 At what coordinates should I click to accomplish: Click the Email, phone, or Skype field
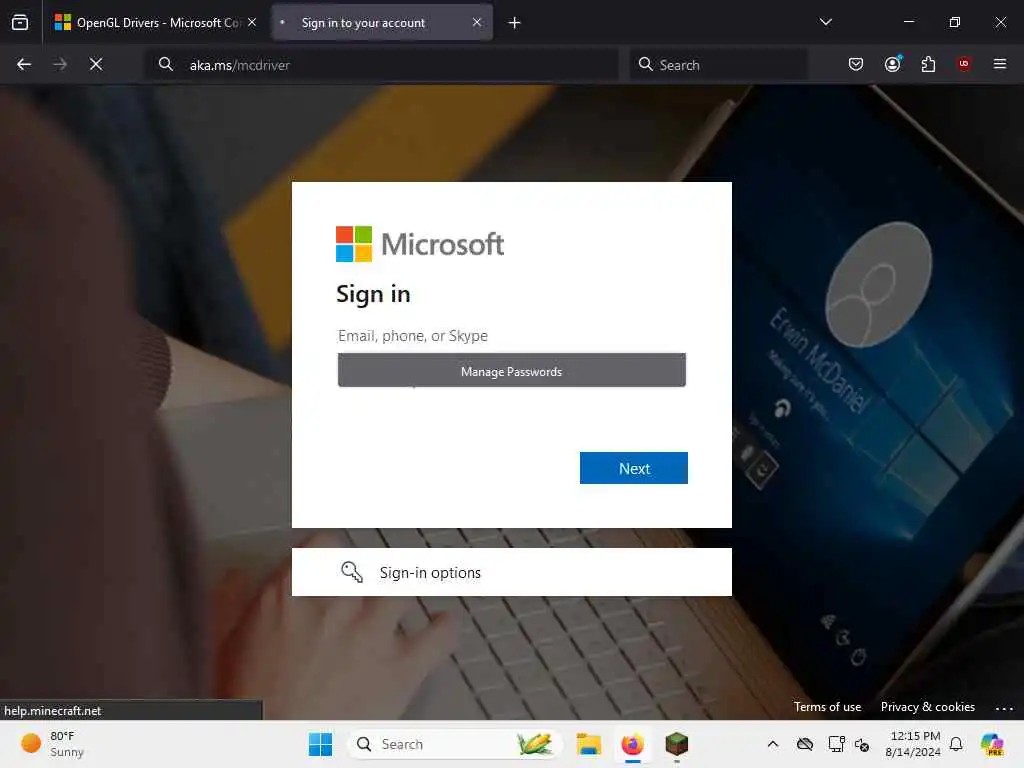click(511, 336)
